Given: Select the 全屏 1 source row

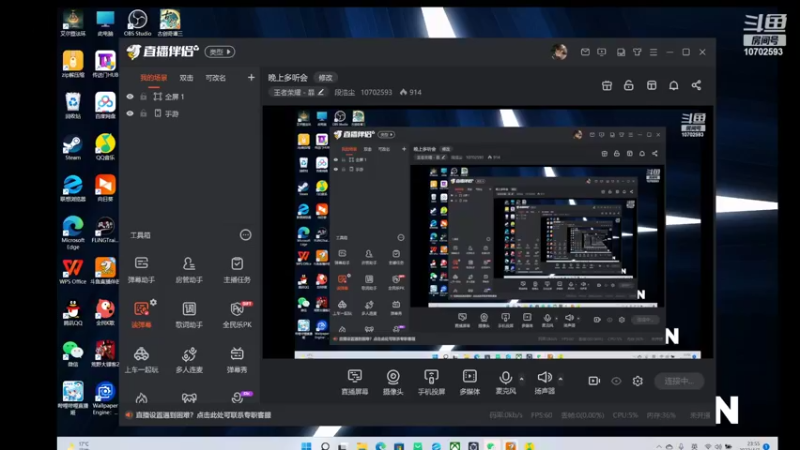Looking at the screenshot, I should (x=190, y=96).
